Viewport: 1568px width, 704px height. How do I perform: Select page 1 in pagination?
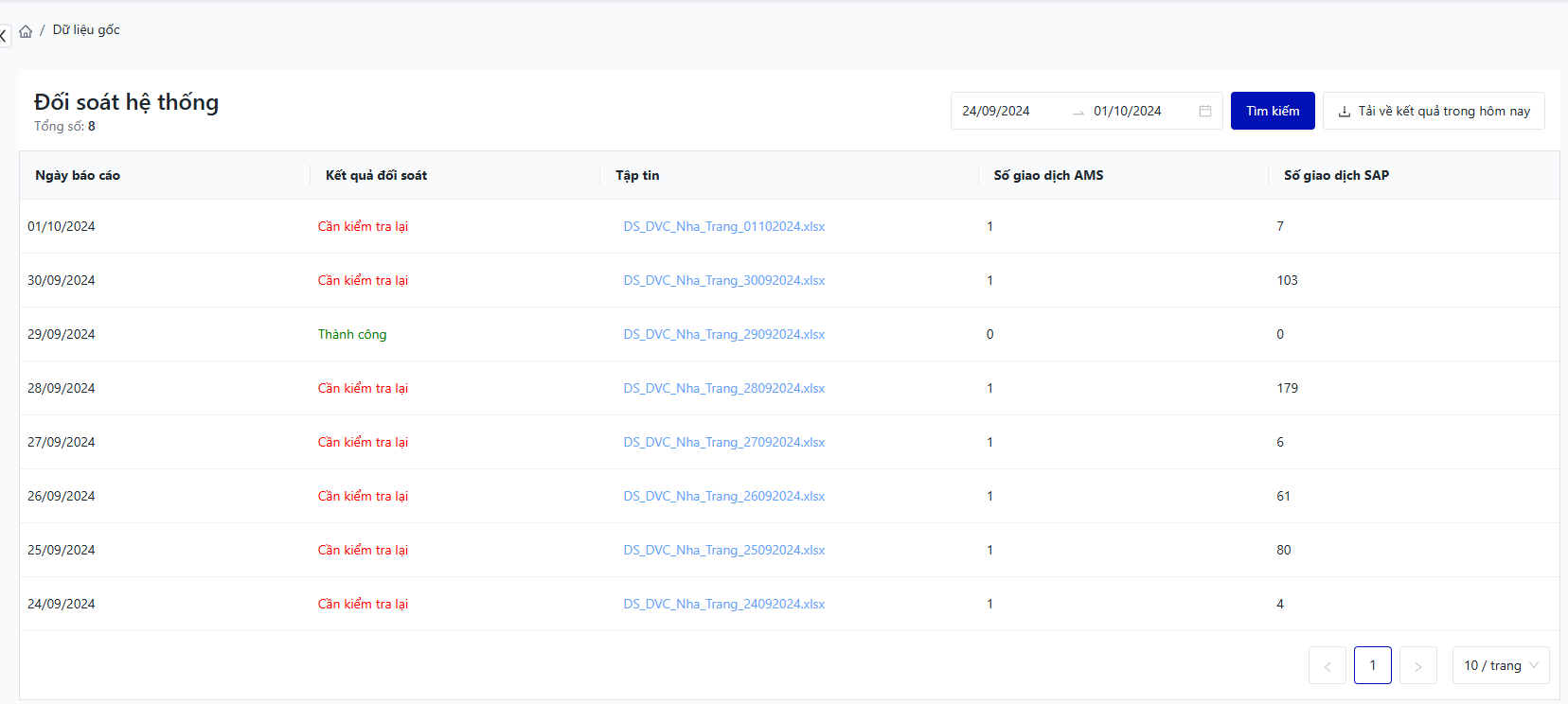1372,665
